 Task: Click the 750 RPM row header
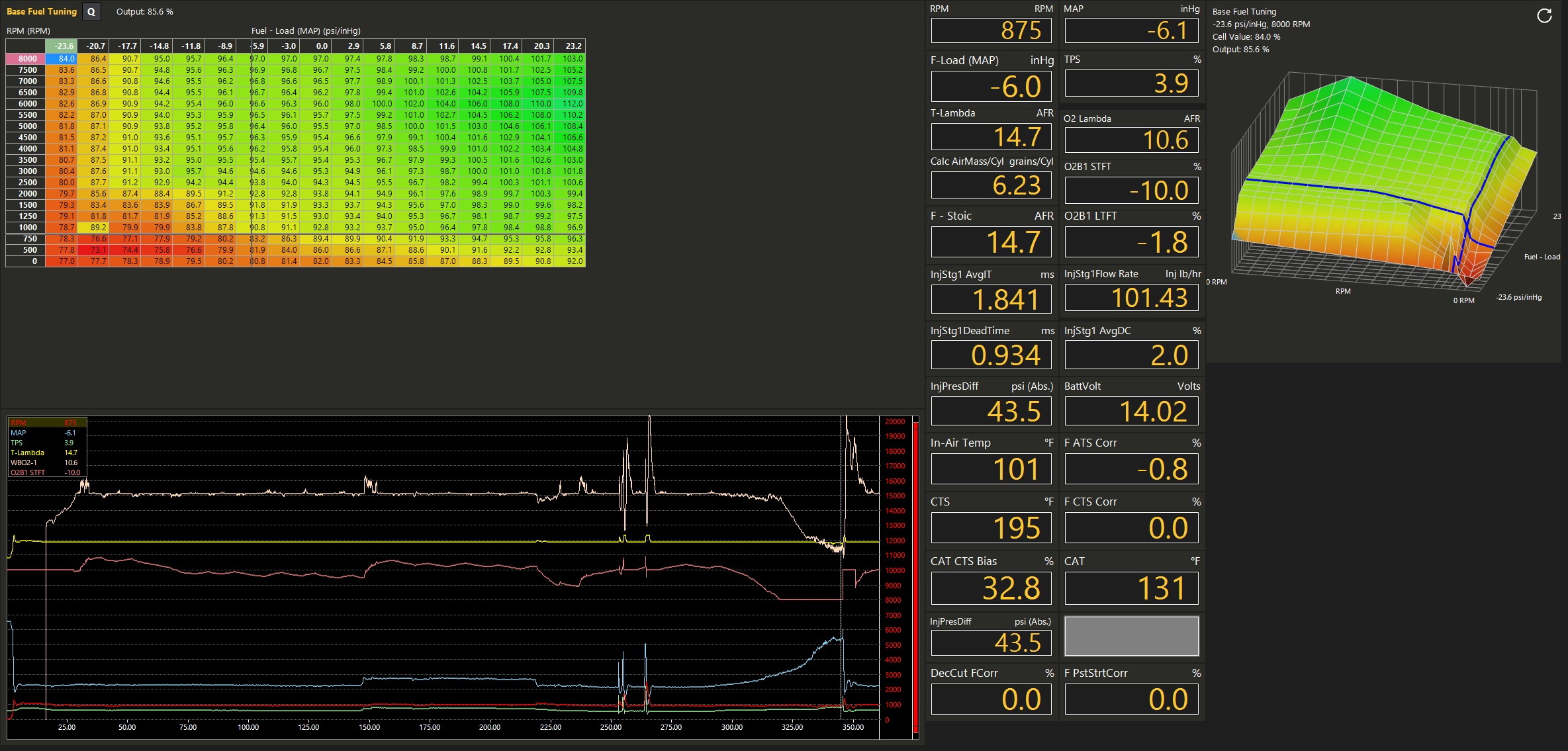coord(26,239)
